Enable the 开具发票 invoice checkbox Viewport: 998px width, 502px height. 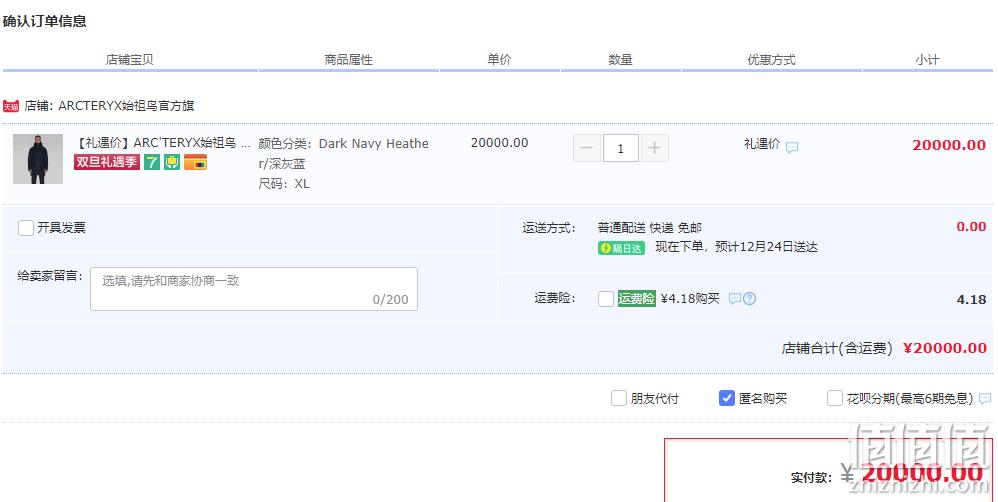26,228
